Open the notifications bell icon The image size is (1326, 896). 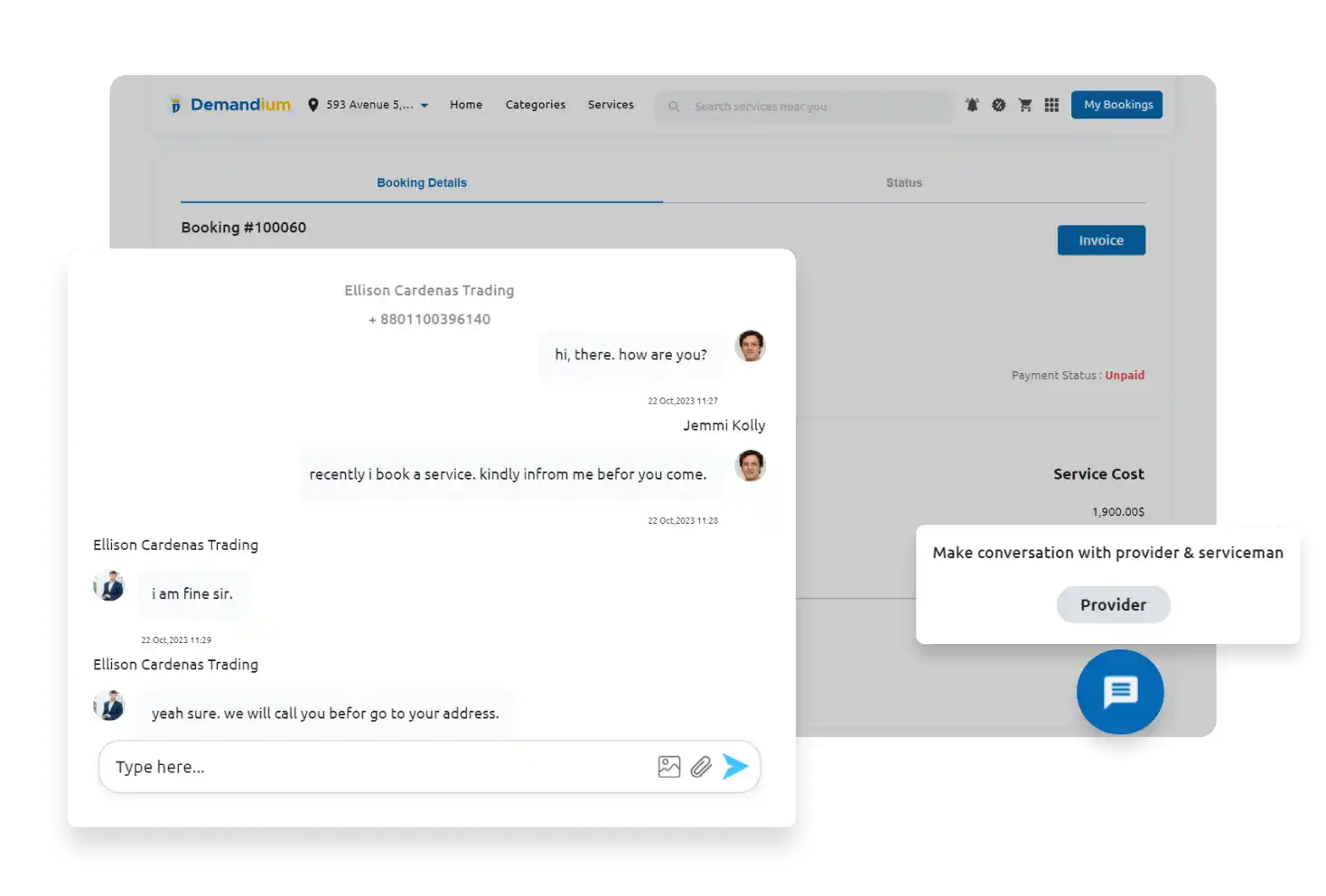point(972,105)
